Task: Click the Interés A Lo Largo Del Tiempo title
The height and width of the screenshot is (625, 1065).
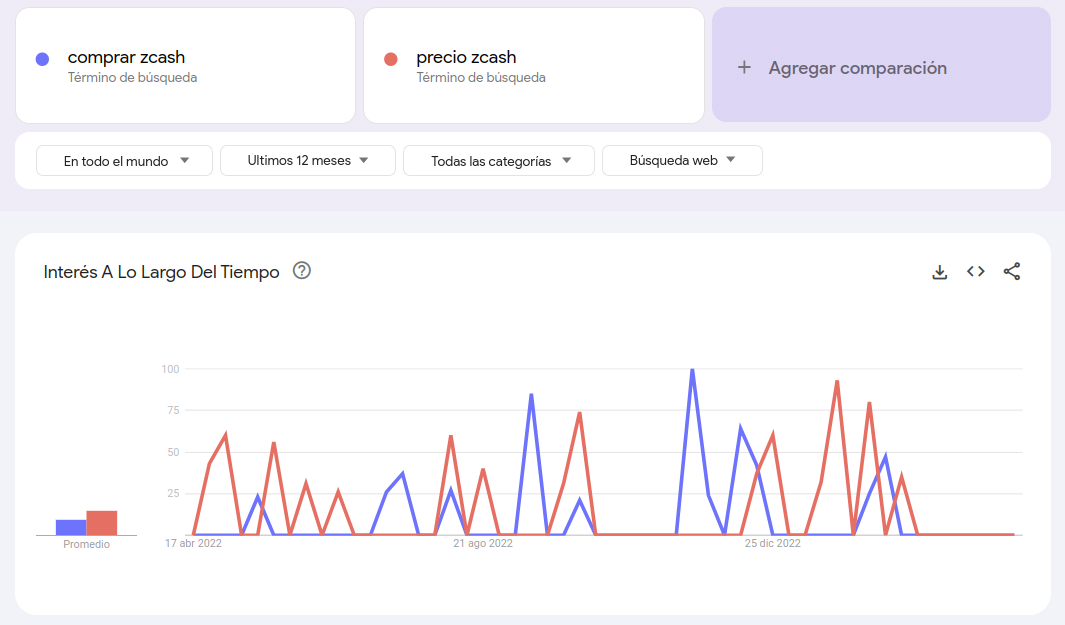Action: [x=162, y=272]
